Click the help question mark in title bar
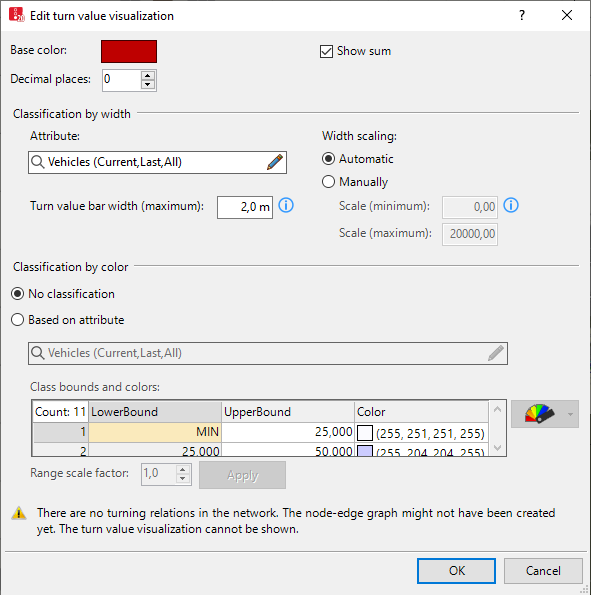This screenshot has width=591, height=595. click(522, 15)
